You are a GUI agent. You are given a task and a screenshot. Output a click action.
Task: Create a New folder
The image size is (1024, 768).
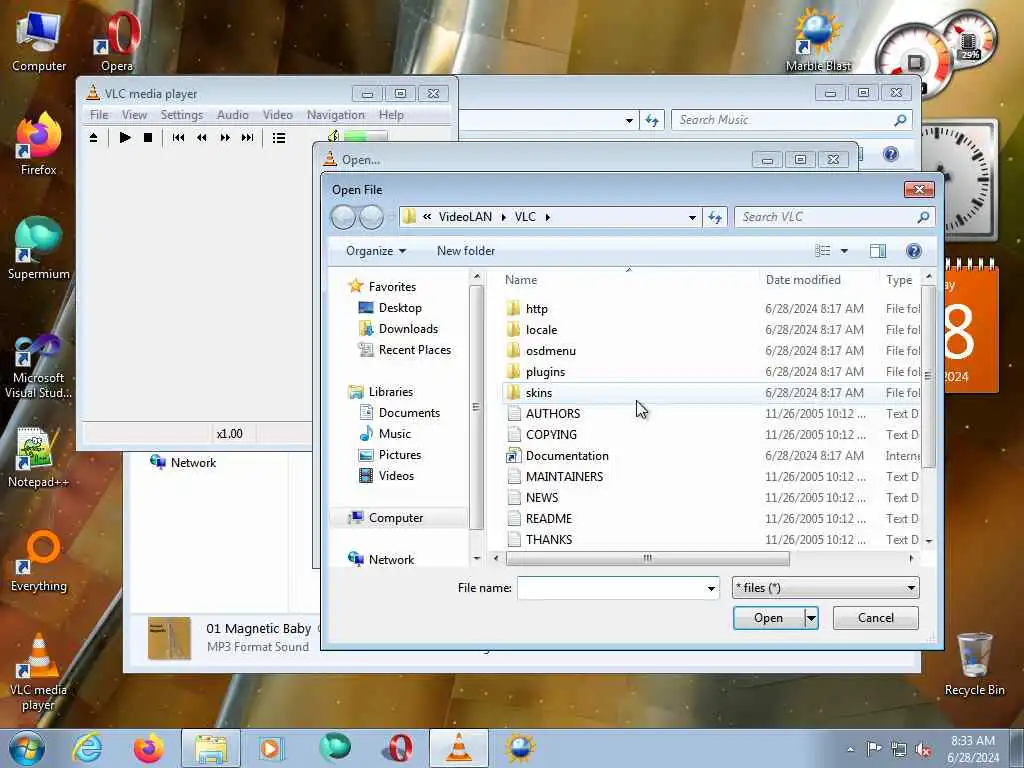466,251
